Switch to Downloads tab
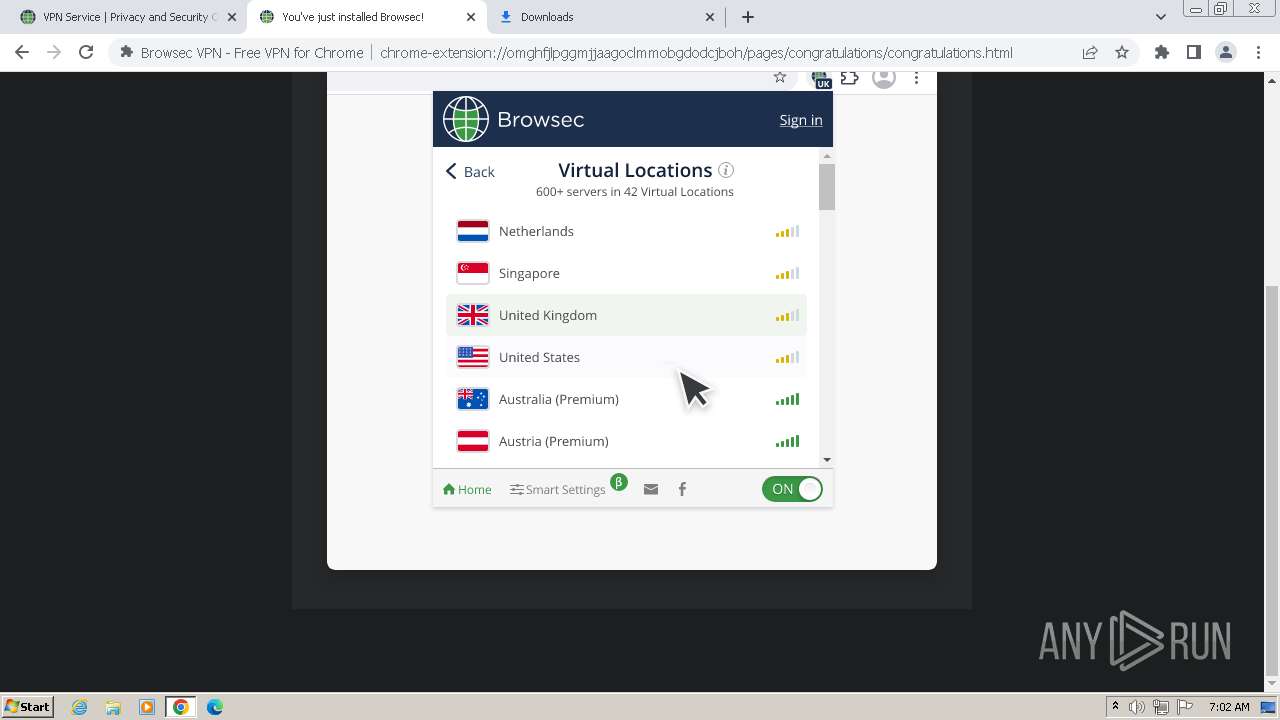This screenshot has width=1280, height=720. 607,17
